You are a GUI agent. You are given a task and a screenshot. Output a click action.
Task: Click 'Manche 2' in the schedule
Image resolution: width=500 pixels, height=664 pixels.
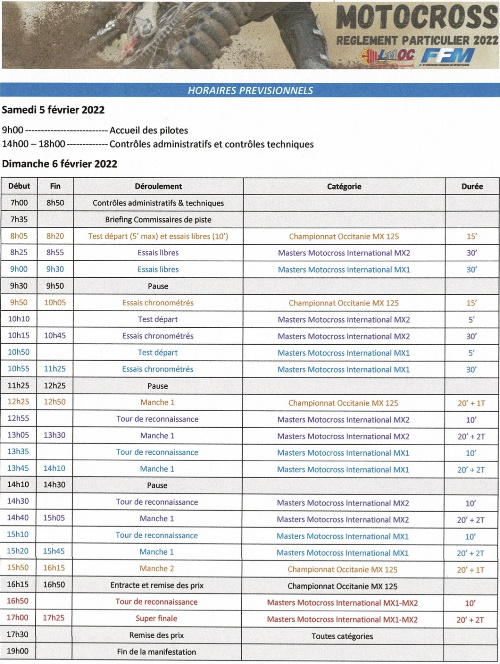[157, 568]
